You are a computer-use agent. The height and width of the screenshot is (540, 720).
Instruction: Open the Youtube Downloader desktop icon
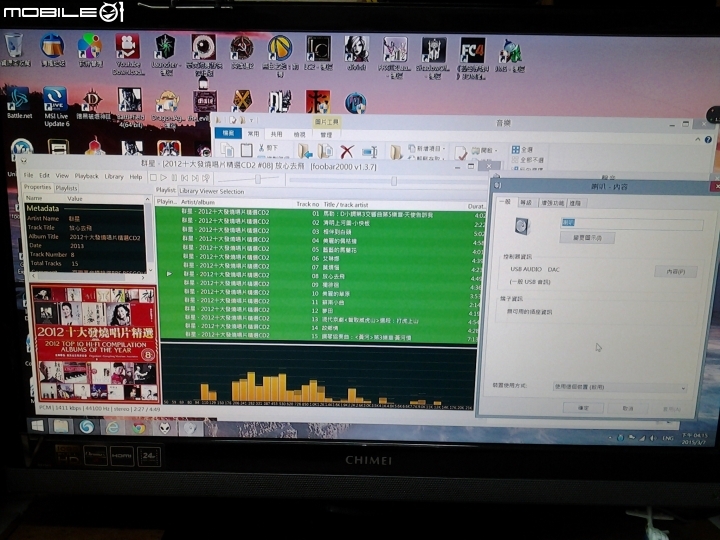(128, 53)
